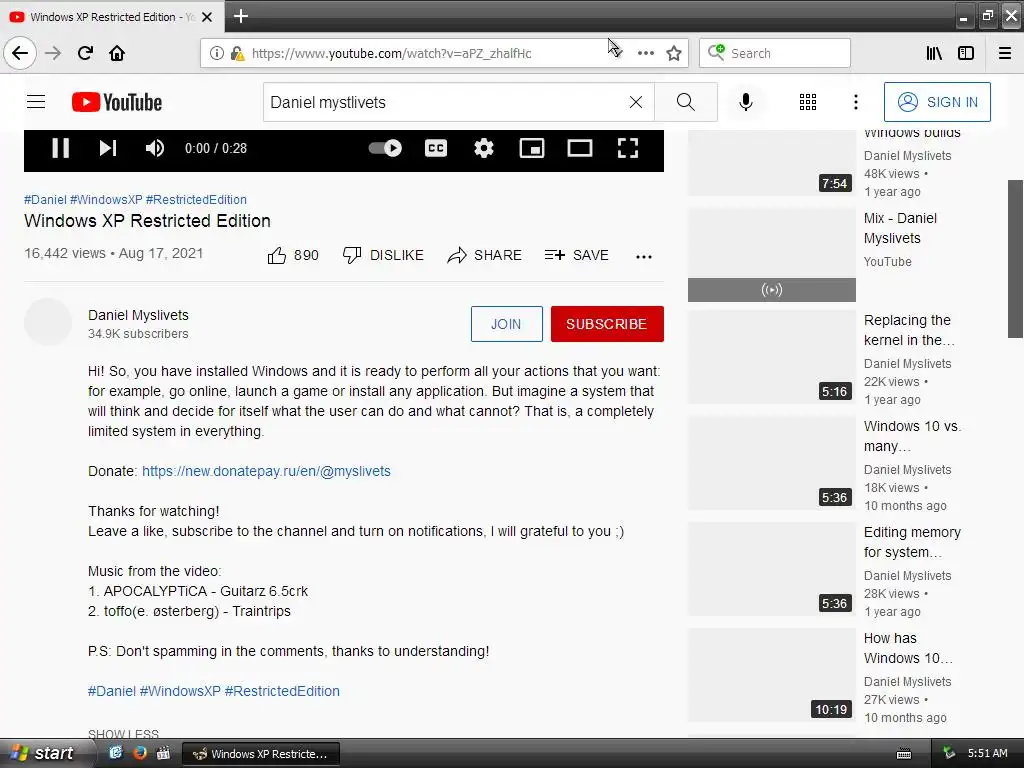Toggle Firefox sidebar icon
Image resolution: width=1024 pixels, height=768 pixels.
tap(966, 53)
